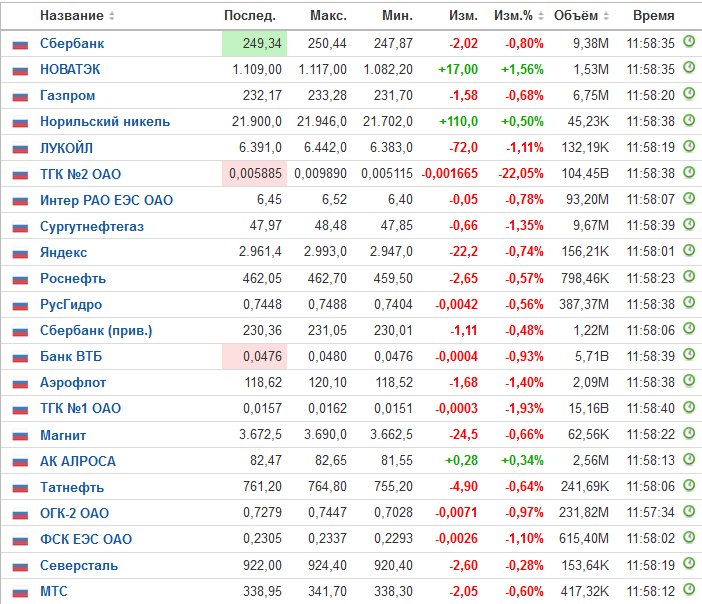The height and width of the screenshot is (604, 702).
Task: Open the ТГК №2 ОАО stock link
Action: tap(81, 174)
